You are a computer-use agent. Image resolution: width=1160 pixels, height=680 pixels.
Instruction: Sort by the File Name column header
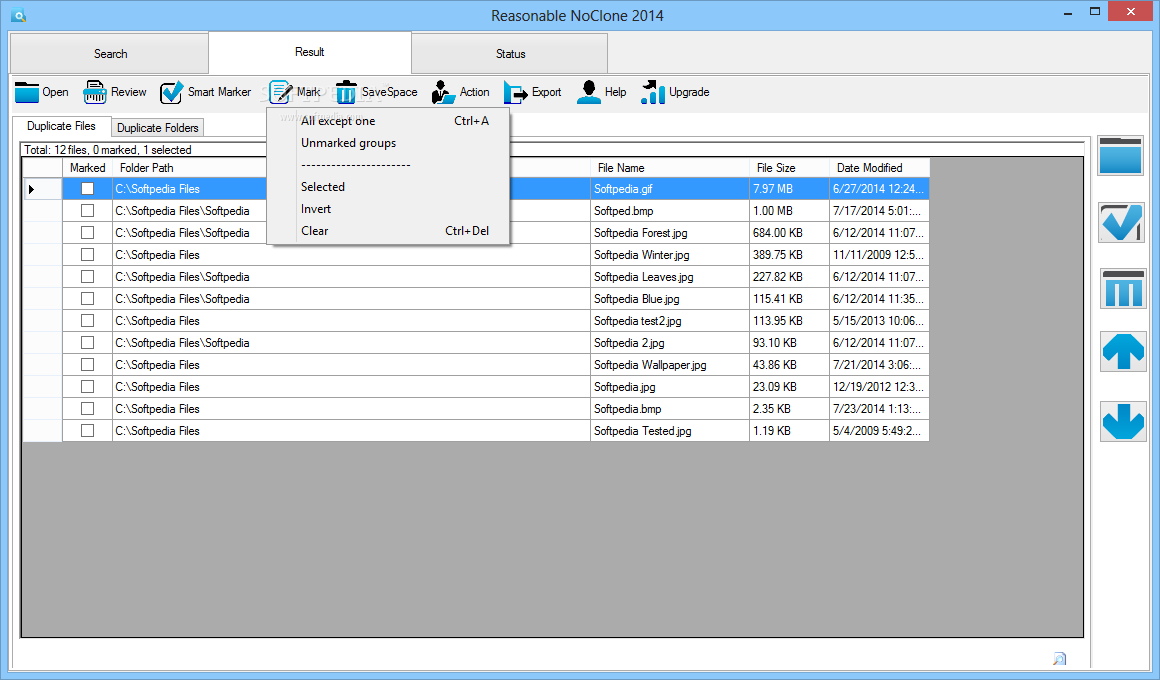(670, 168)
